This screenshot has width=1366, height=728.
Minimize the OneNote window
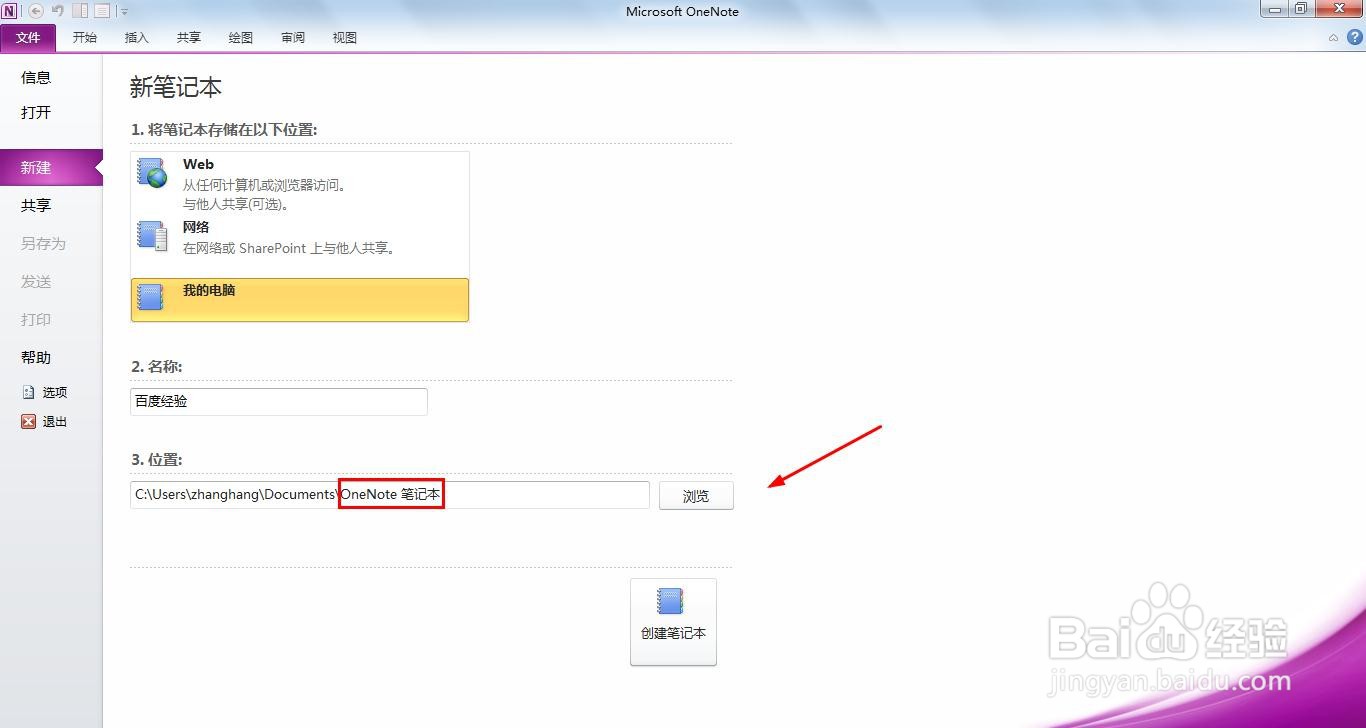click(x=1276, y=9)
